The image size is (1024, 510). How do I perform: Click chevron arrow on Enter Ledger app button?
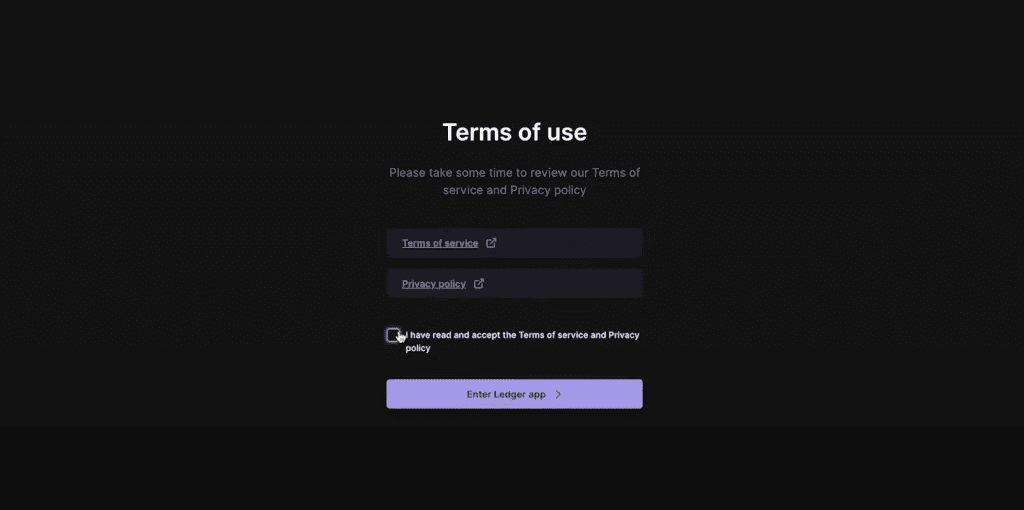[x=558, y=394]
